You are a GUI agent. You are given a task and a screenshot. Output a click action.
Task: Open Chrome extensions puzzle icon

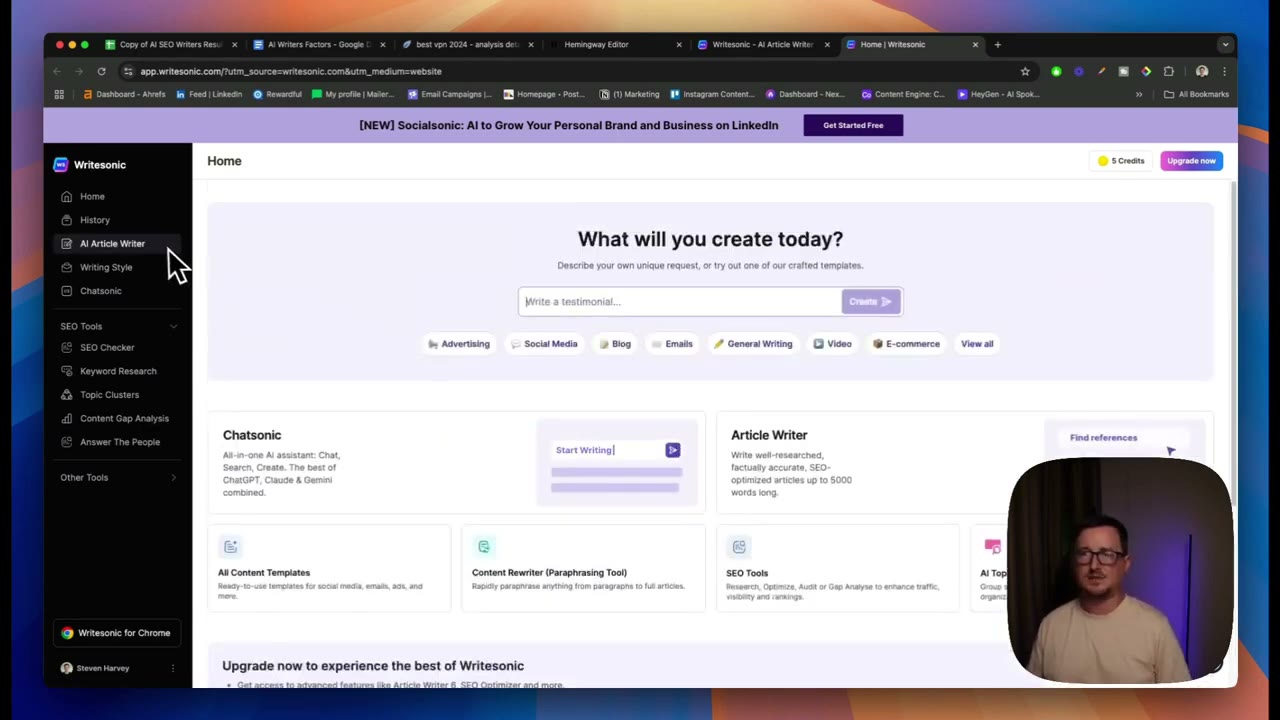1168,72
